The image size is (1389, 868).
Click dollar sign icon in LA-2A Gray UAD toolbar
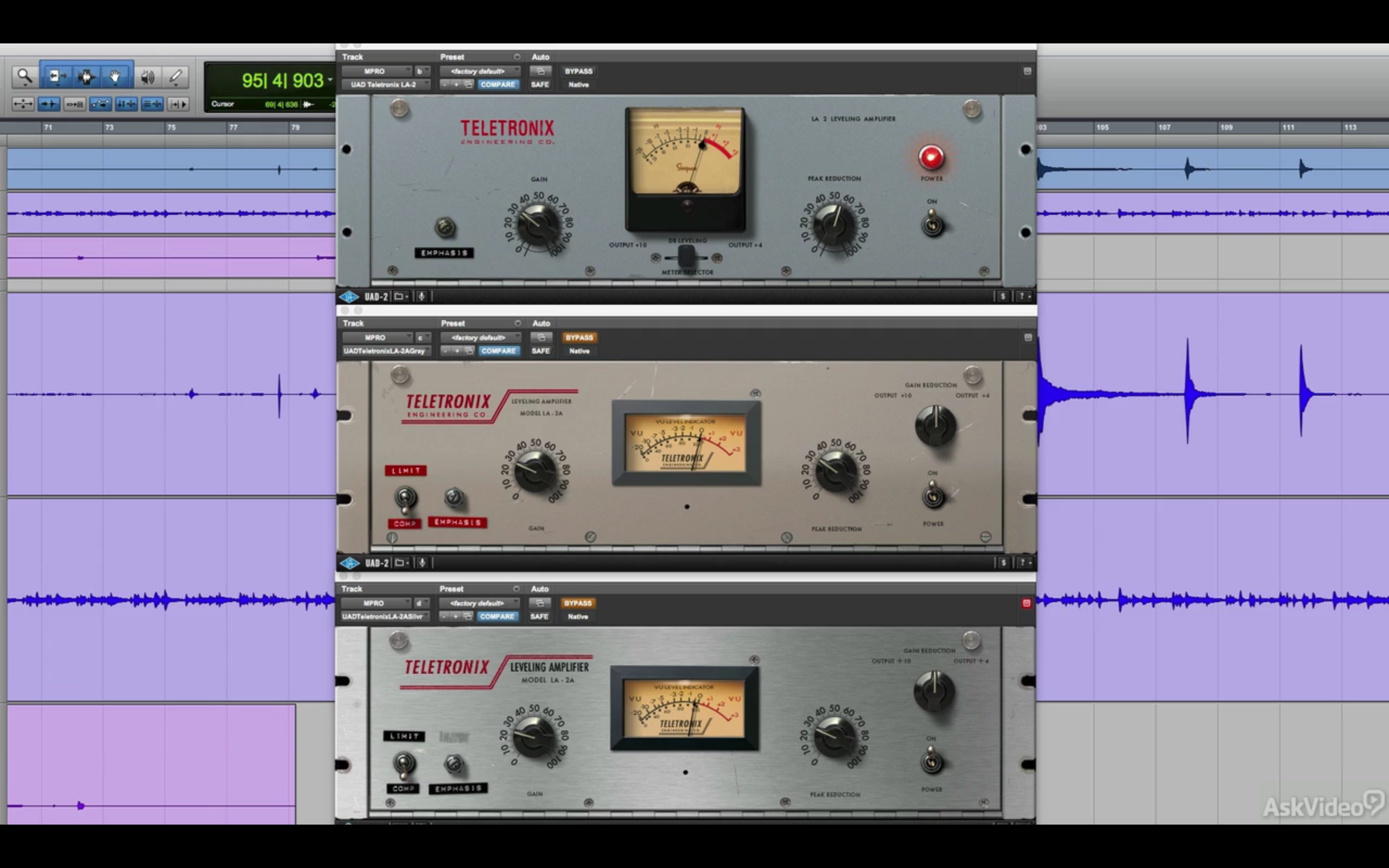(1003, 563)
